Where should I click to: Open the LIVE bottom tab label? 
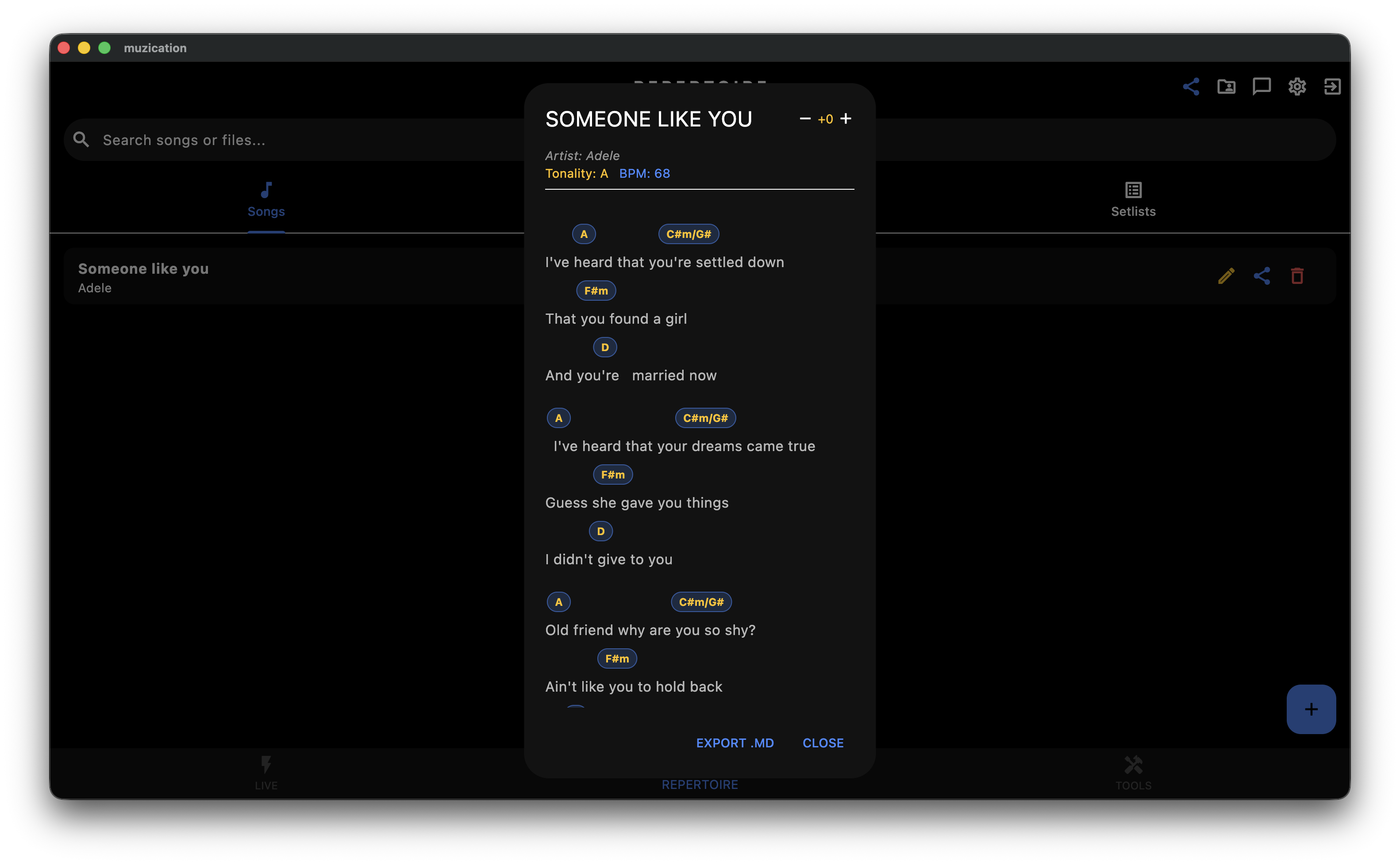click(x=266, y=785)
